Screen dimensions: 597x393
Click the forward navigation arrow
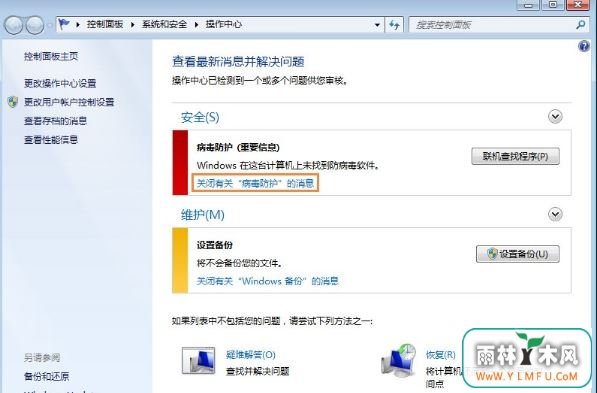(35, 25)
